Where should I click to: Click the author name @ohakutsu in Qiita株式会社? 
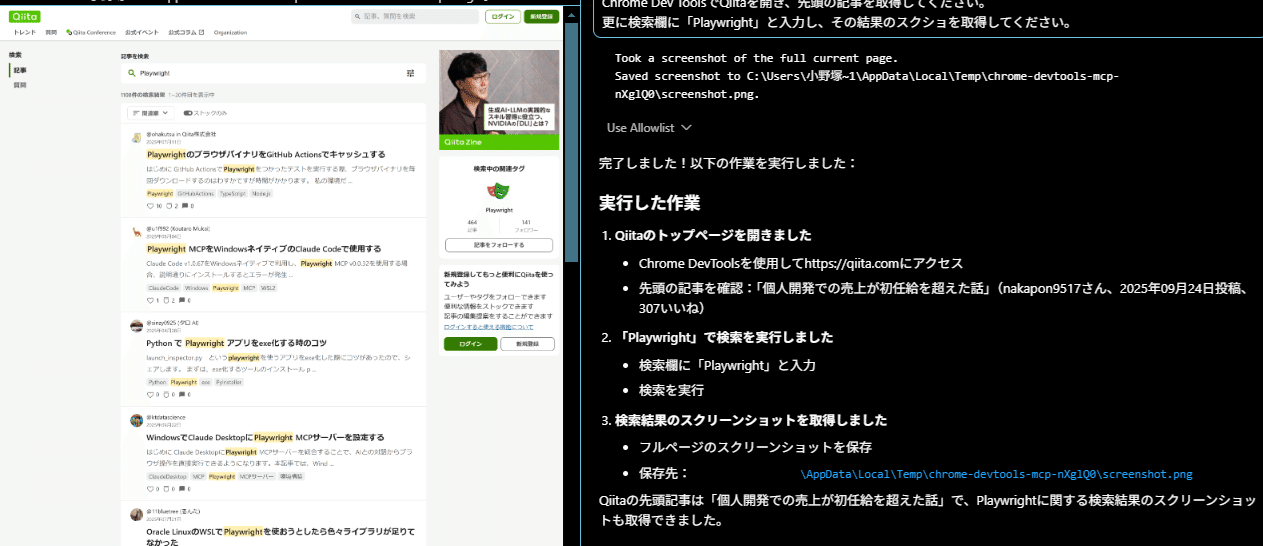click(x=181, y=133)
